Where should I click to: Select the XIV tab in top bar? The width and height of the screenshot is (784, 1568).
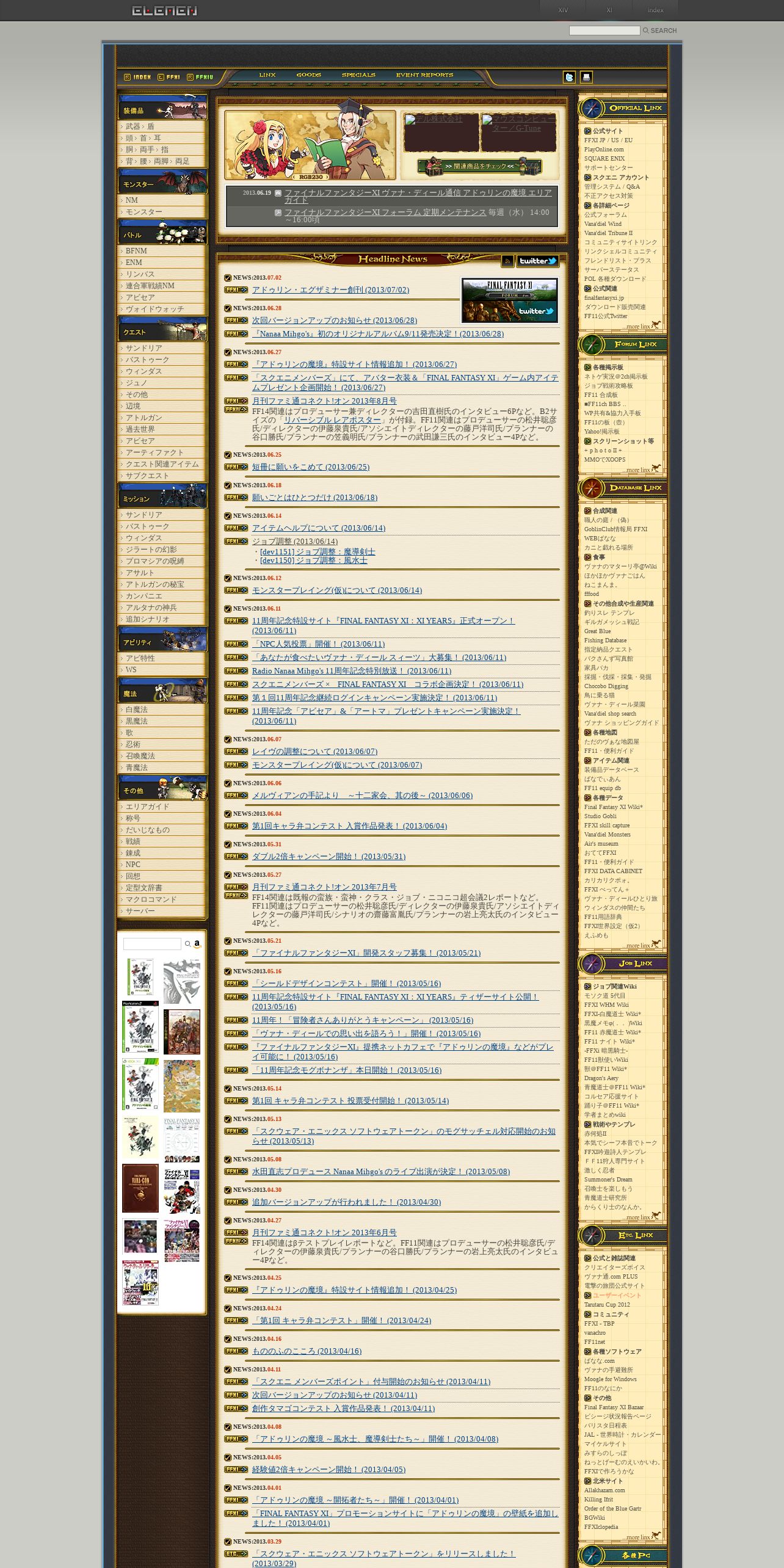pos(563,10)
